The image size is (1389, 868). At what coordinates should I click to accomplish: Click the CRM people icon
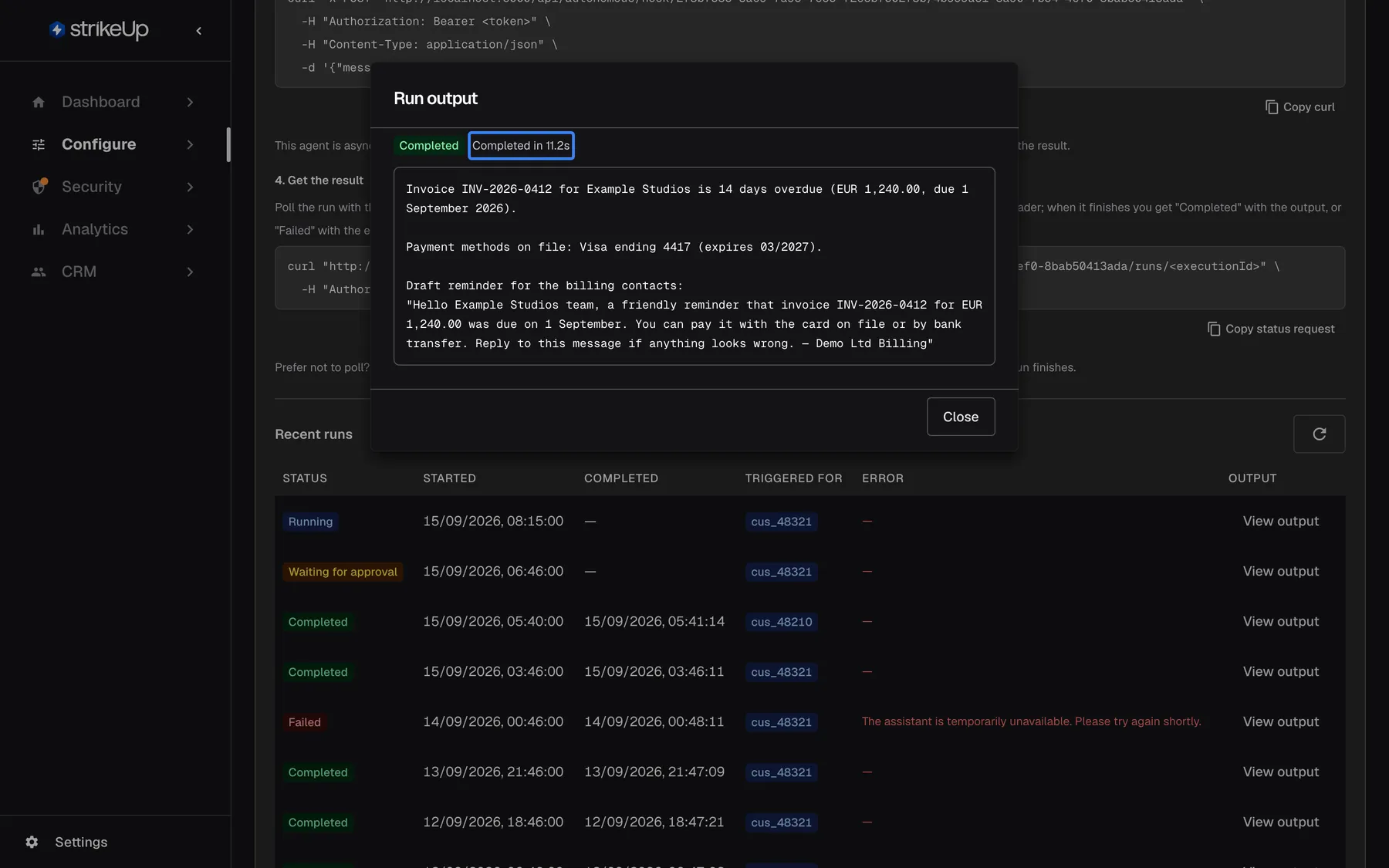pos(39,272)
